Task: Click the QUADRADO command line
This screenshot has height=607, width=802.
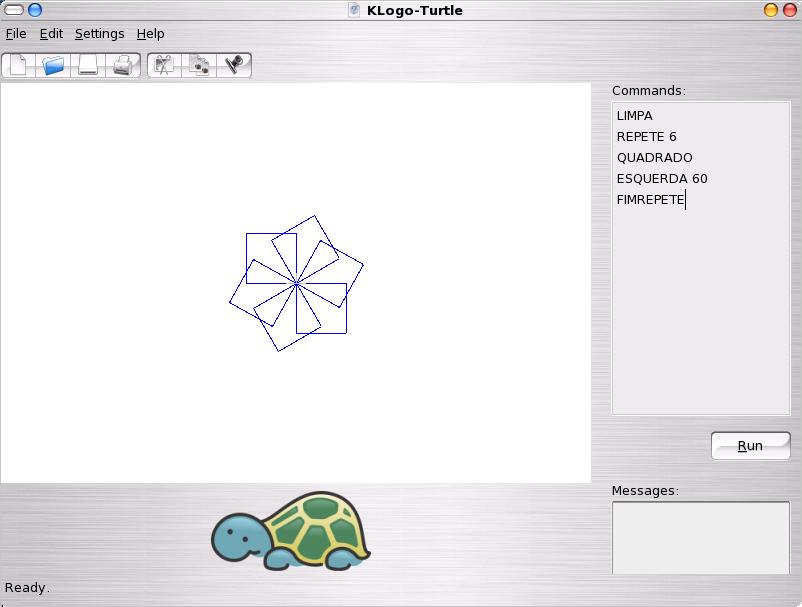Action: point(655,158)
